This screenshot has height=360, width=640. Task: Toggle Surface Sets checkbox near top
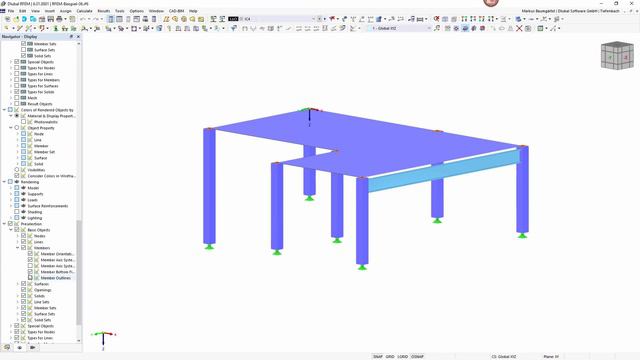23,50
